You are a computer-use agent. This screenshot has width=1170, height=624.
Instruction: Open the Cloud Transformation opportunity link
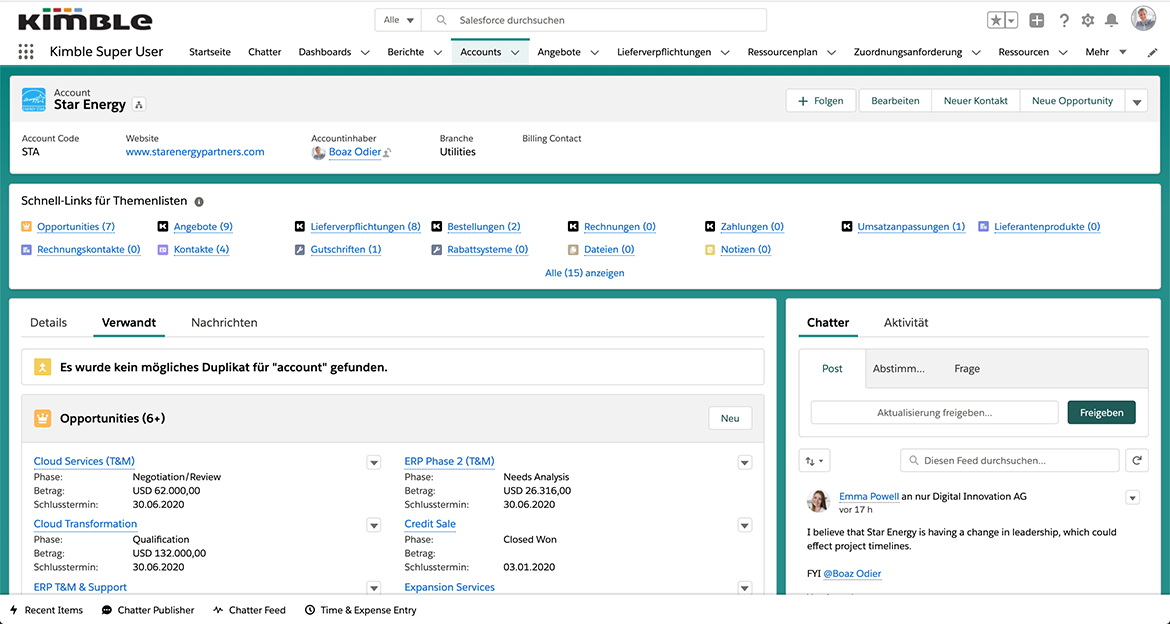85,524
